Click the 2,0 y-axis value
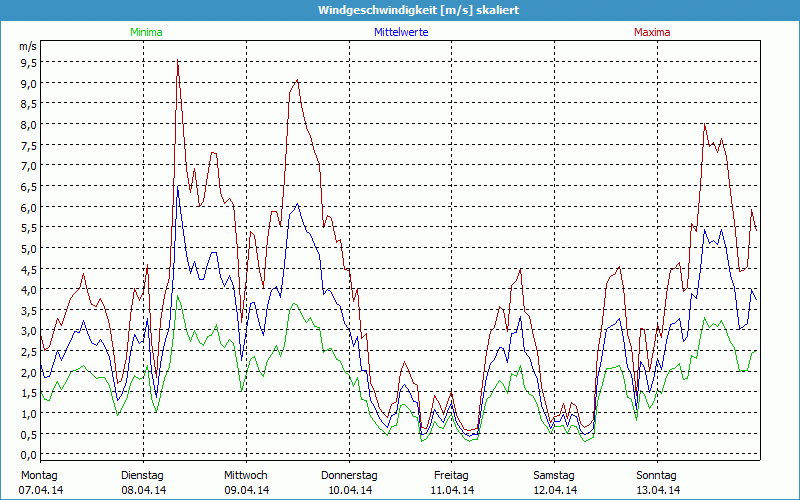The image size is (800, 500). (x=28, y=372)
